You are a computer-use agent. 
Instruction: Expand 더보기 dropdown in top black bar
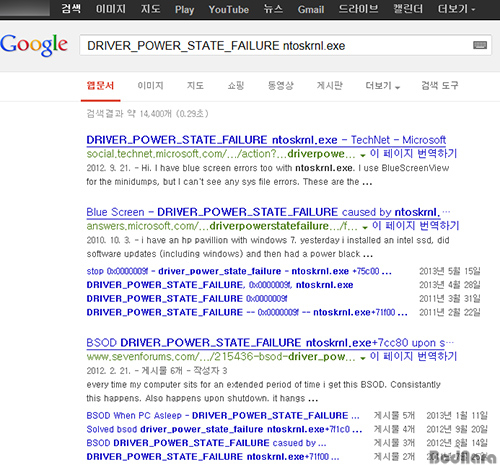[456, 9]
